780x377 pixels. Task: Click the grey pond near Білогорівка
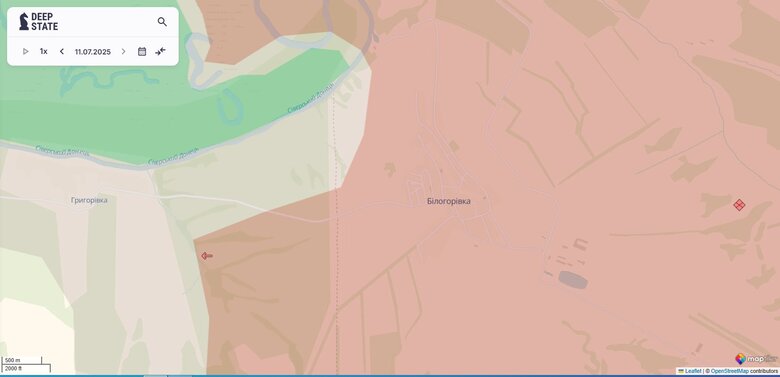[x=573, y=280]
